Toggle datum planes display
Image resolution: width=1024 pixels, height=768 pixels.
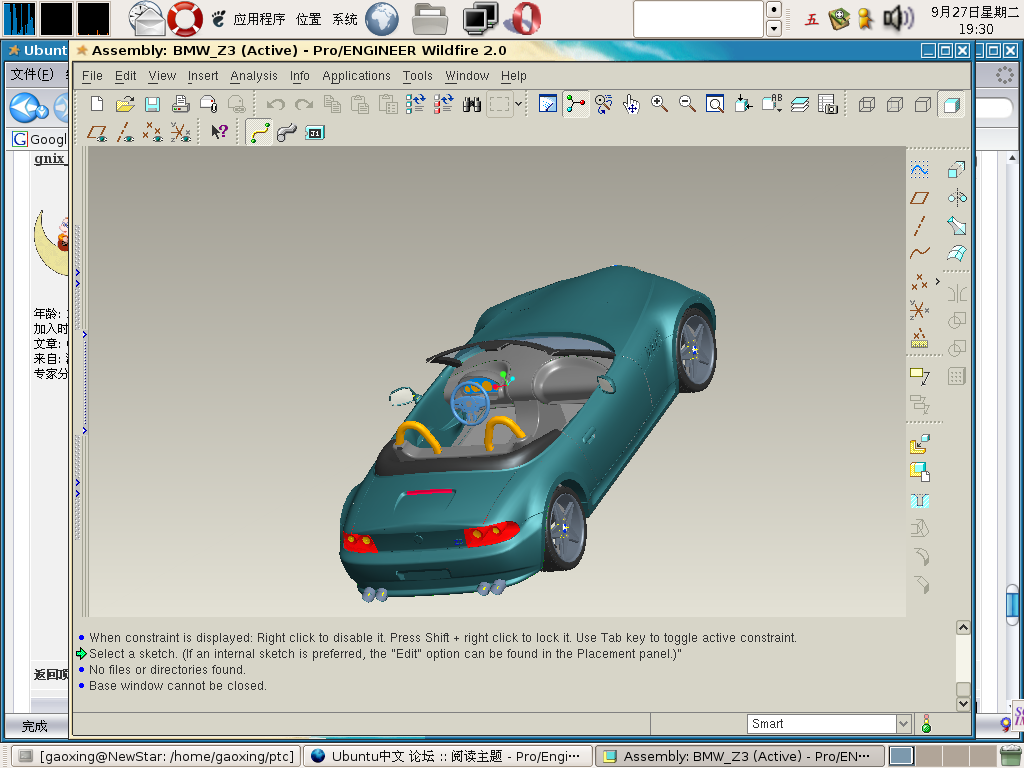pyautogui.click(x=97, y=133)
